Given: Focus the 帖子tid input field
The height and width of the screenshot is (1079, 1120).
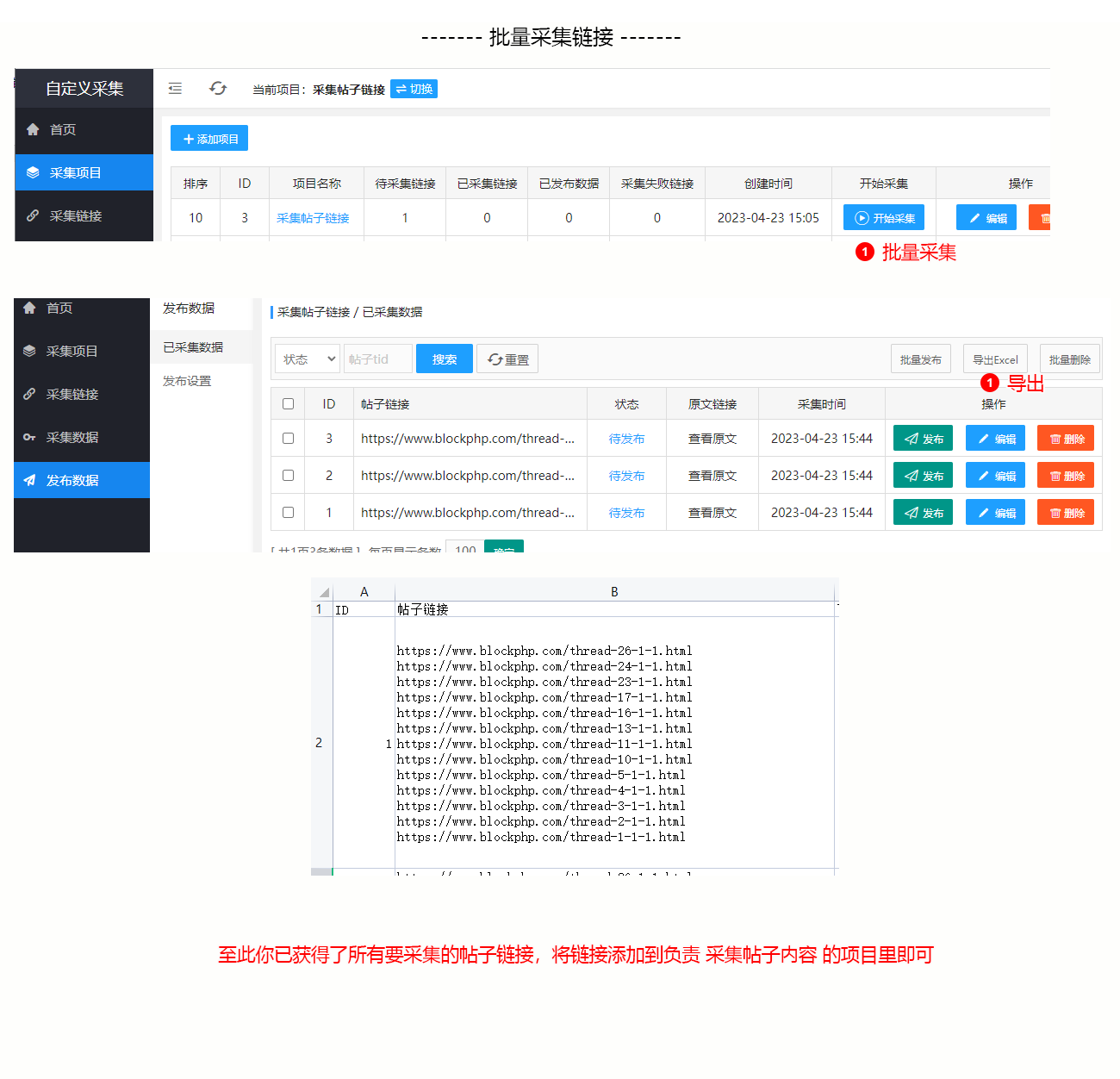Looking at the screenshot, I should coord(377,359).
